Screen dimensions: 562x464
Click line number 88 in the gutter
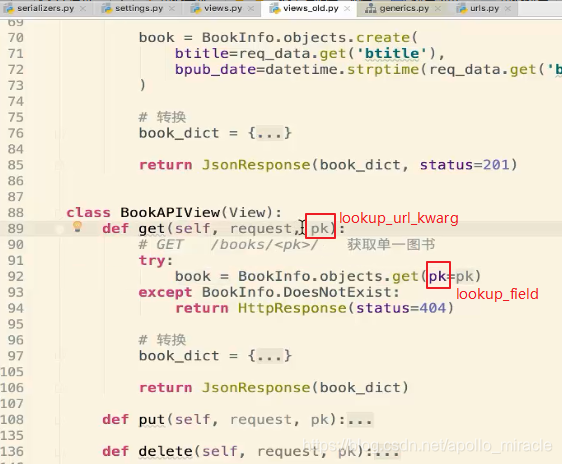coord(15,212)
